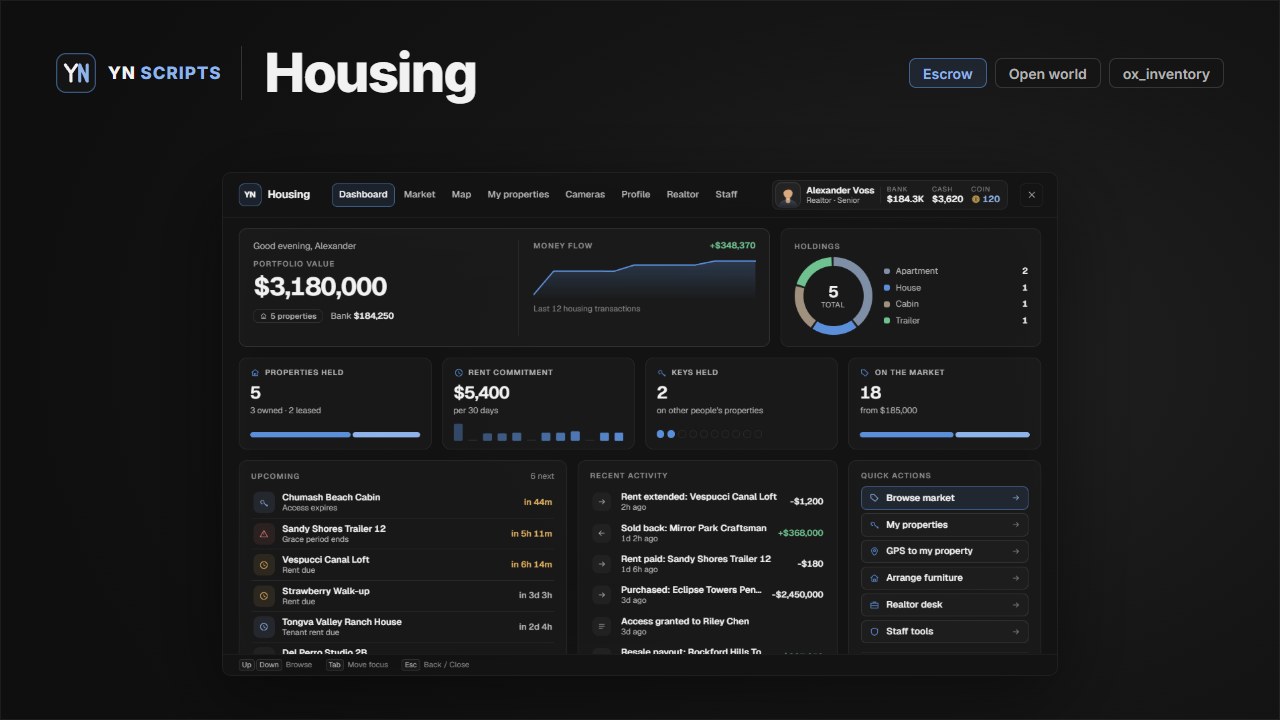Switch to the Market tab
Viewport: 1280px width, 720px height.
coord(419,195)
